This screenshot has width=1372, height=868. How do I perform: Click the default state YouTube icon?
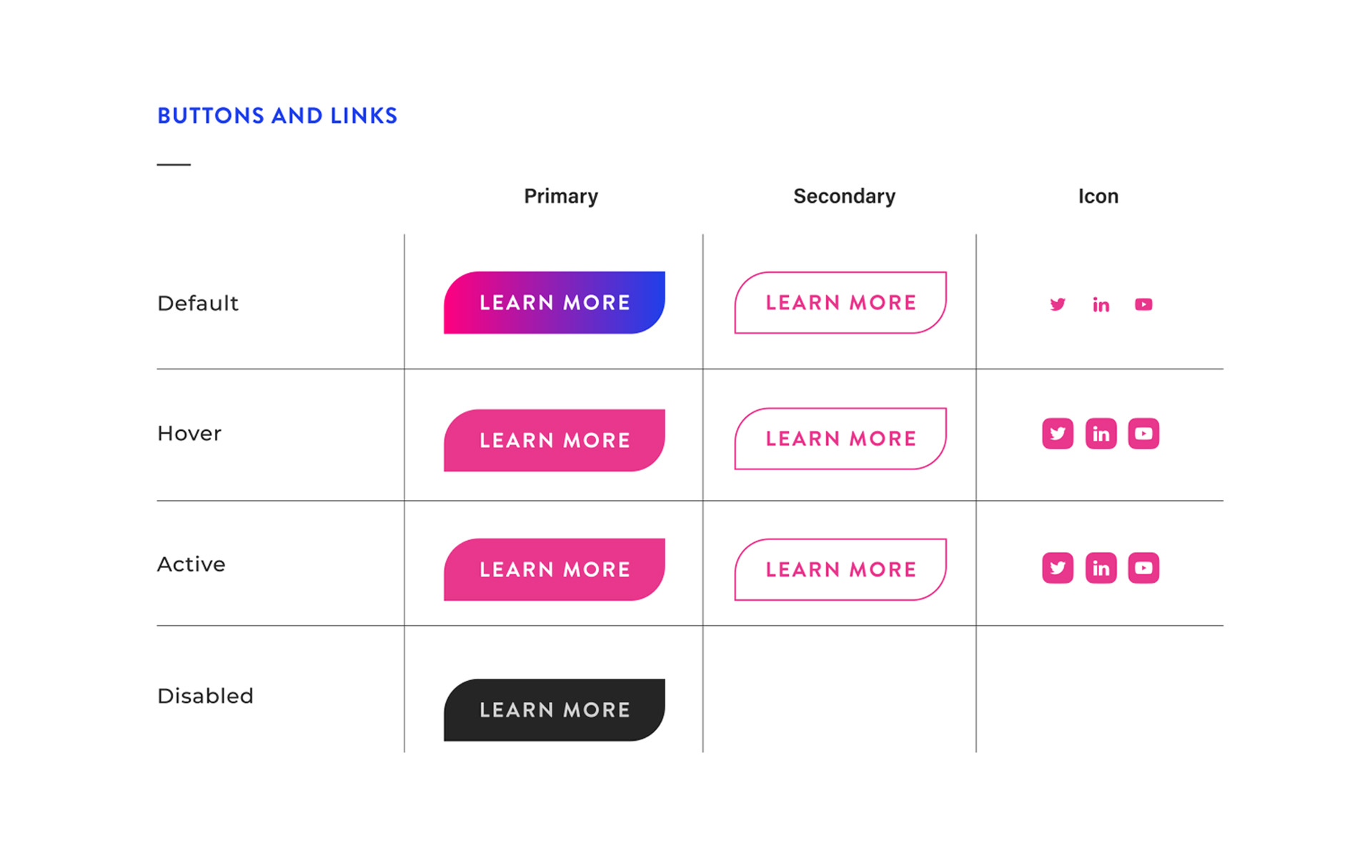click(x=1143, y=304)
